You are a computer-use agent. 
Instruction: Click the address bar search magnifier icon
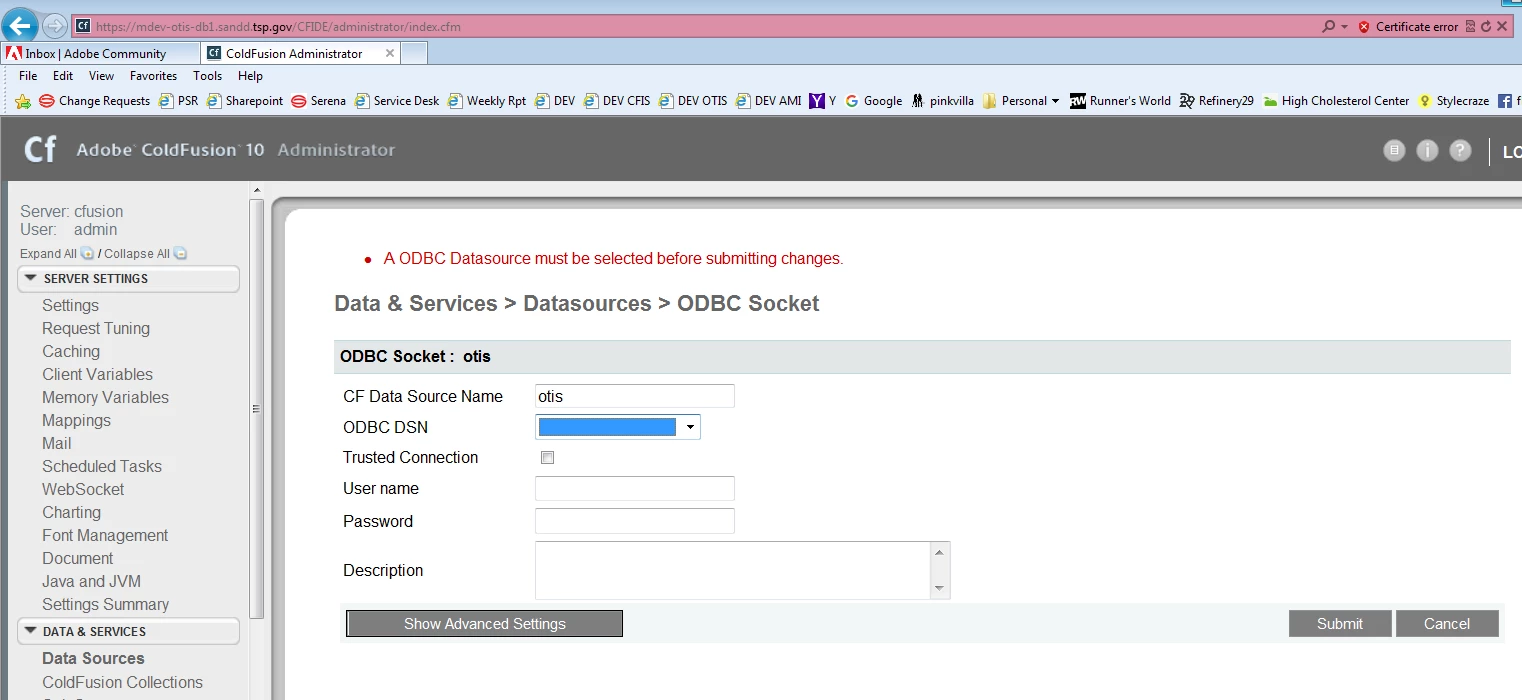pos(1328,27)
